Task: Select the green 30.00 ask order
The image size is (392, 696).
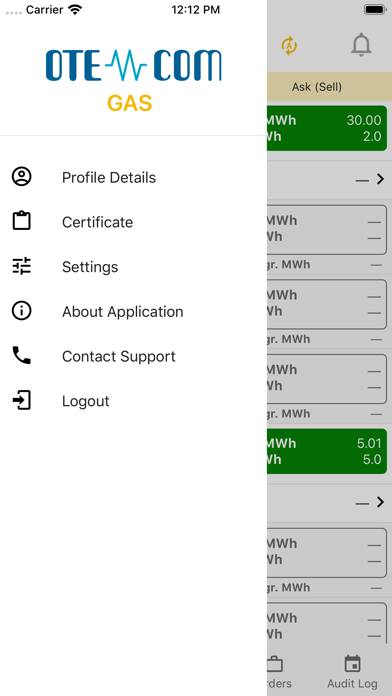Action: [x=327, y=128]
